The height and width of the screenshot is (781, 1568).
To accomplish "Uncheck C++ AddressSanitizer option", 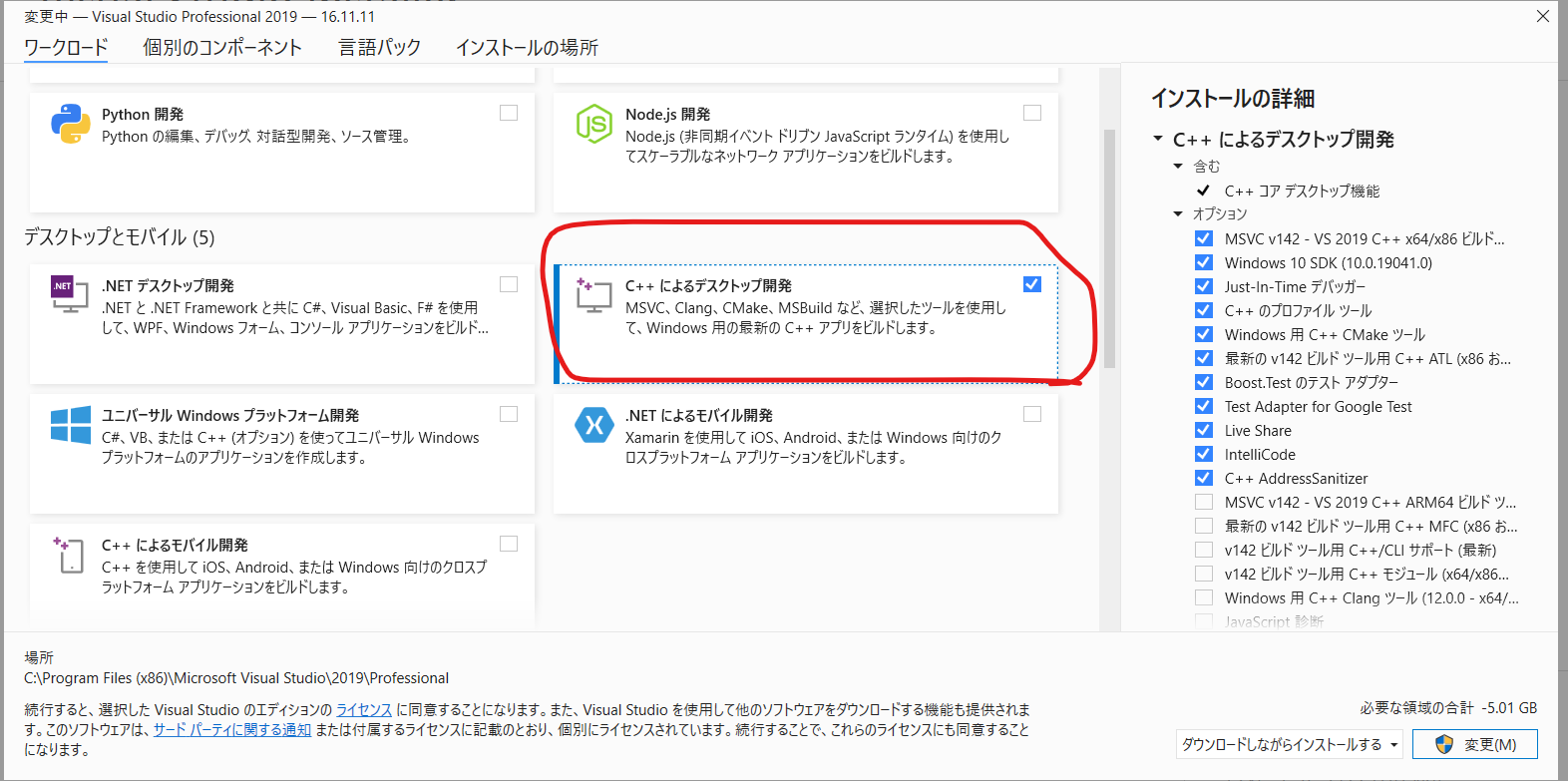I will [1204, 478].
